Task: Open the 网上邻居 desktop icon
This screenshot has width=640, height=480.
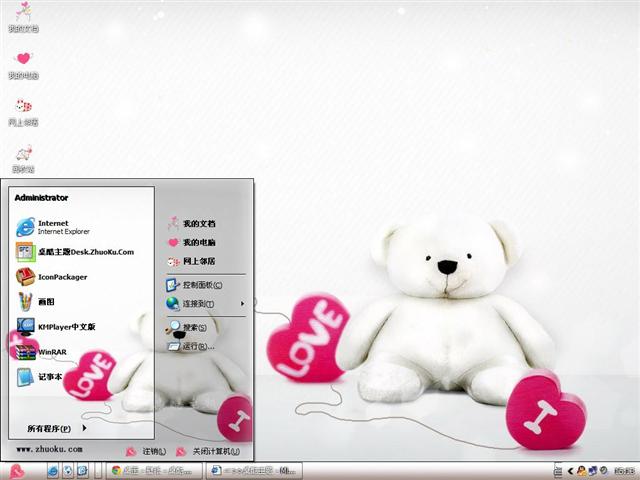Action: [23, 112]
